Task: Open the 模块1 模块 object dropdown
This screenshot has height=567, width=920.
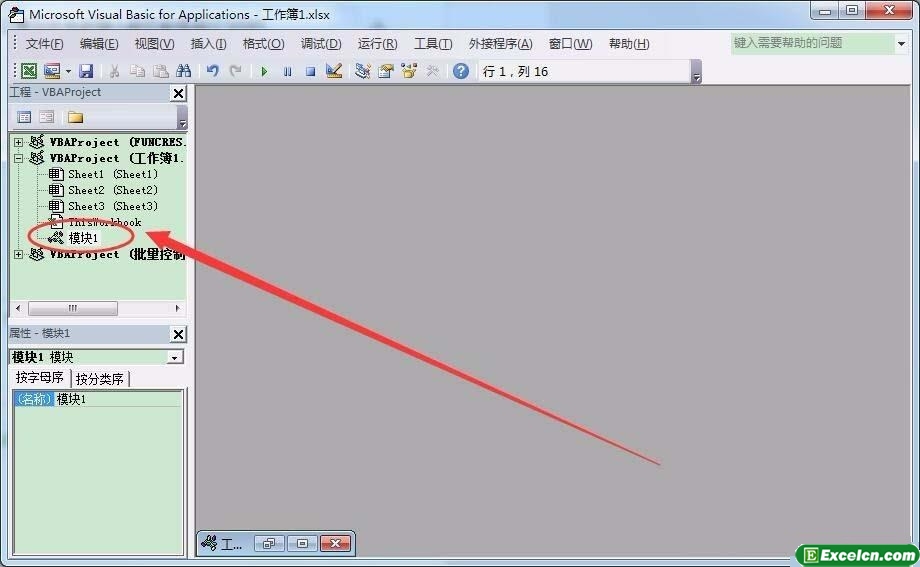Action: 175,357
